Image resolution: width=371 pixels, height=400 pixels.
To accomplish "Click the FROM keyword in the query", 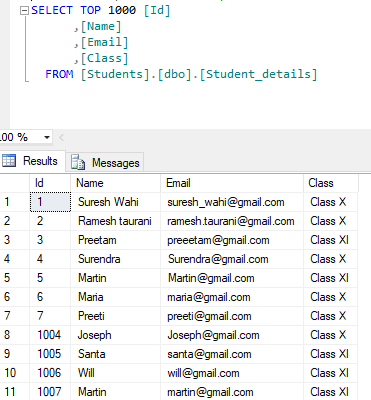I will tap(59, 74).
